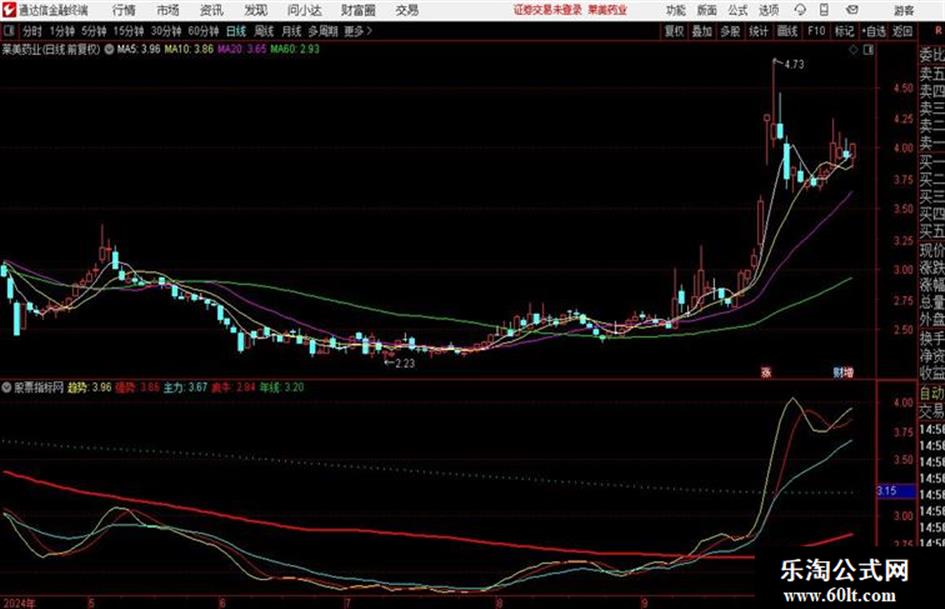Click the red 财增 marker on the chart
945x609 pixels.
(x=843, y=372)
